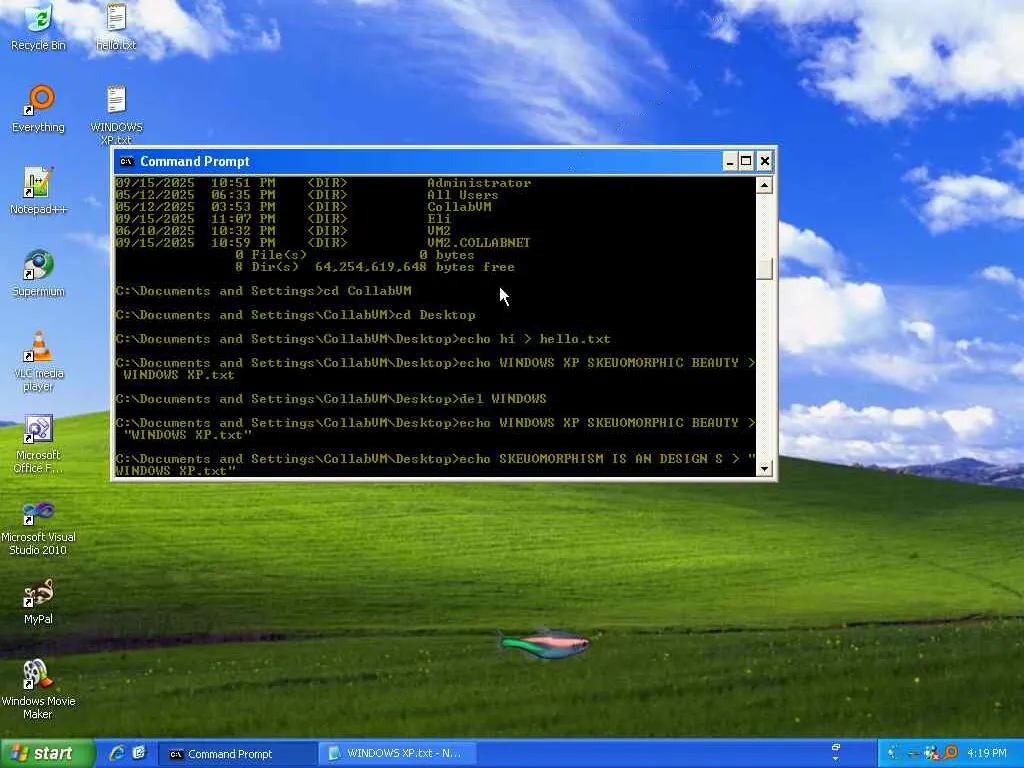Close the Command Prompt window
This screenshot has height=768, width=1024.
tap(765, 161)
